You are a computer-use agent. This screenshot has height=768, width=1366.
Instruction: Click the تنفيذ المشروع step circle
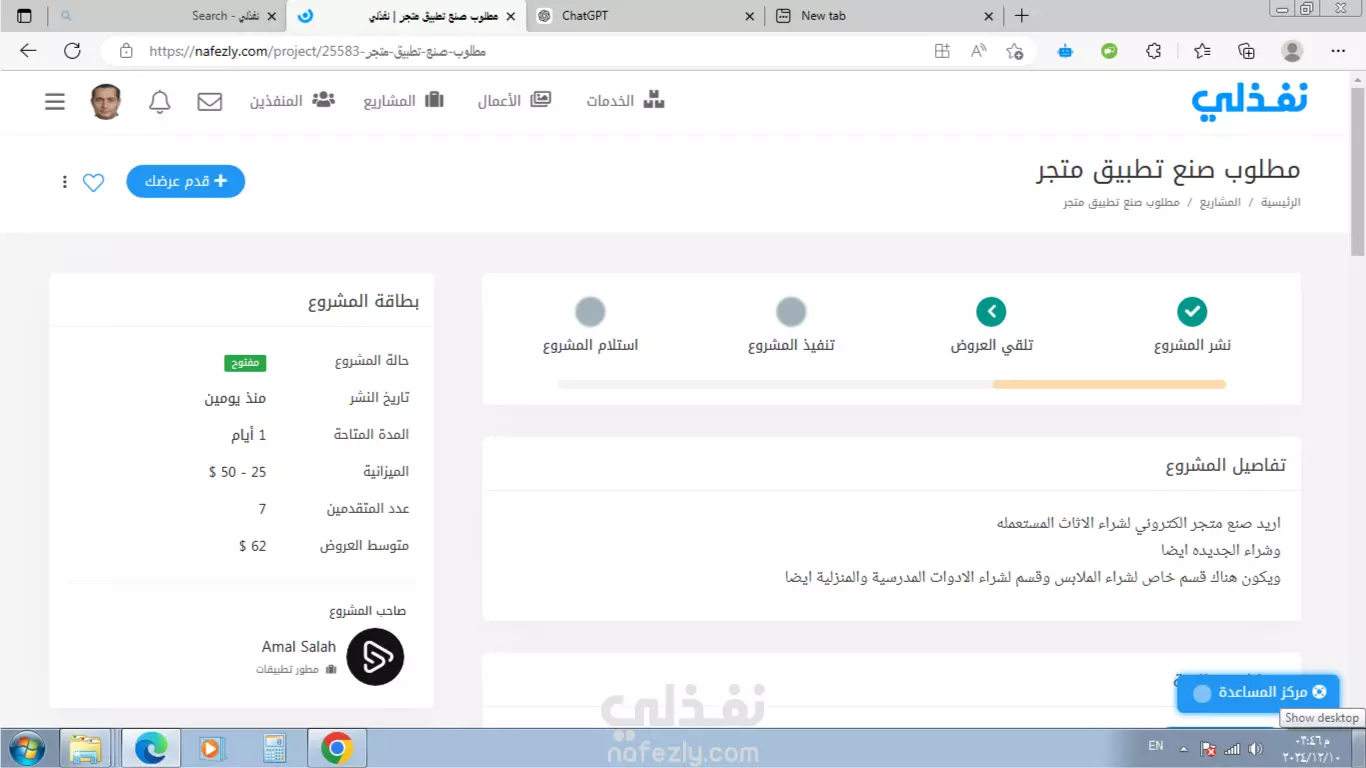tap(791, 311)
